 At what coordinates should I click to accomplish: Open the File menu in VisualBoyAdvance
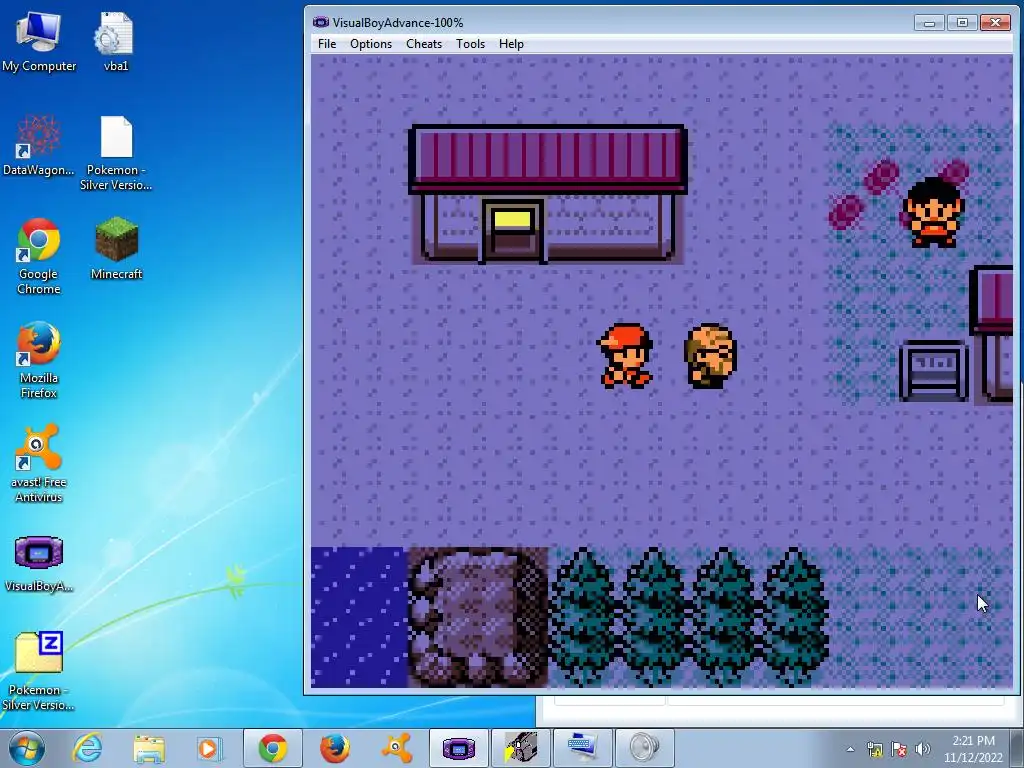[327, 44]
